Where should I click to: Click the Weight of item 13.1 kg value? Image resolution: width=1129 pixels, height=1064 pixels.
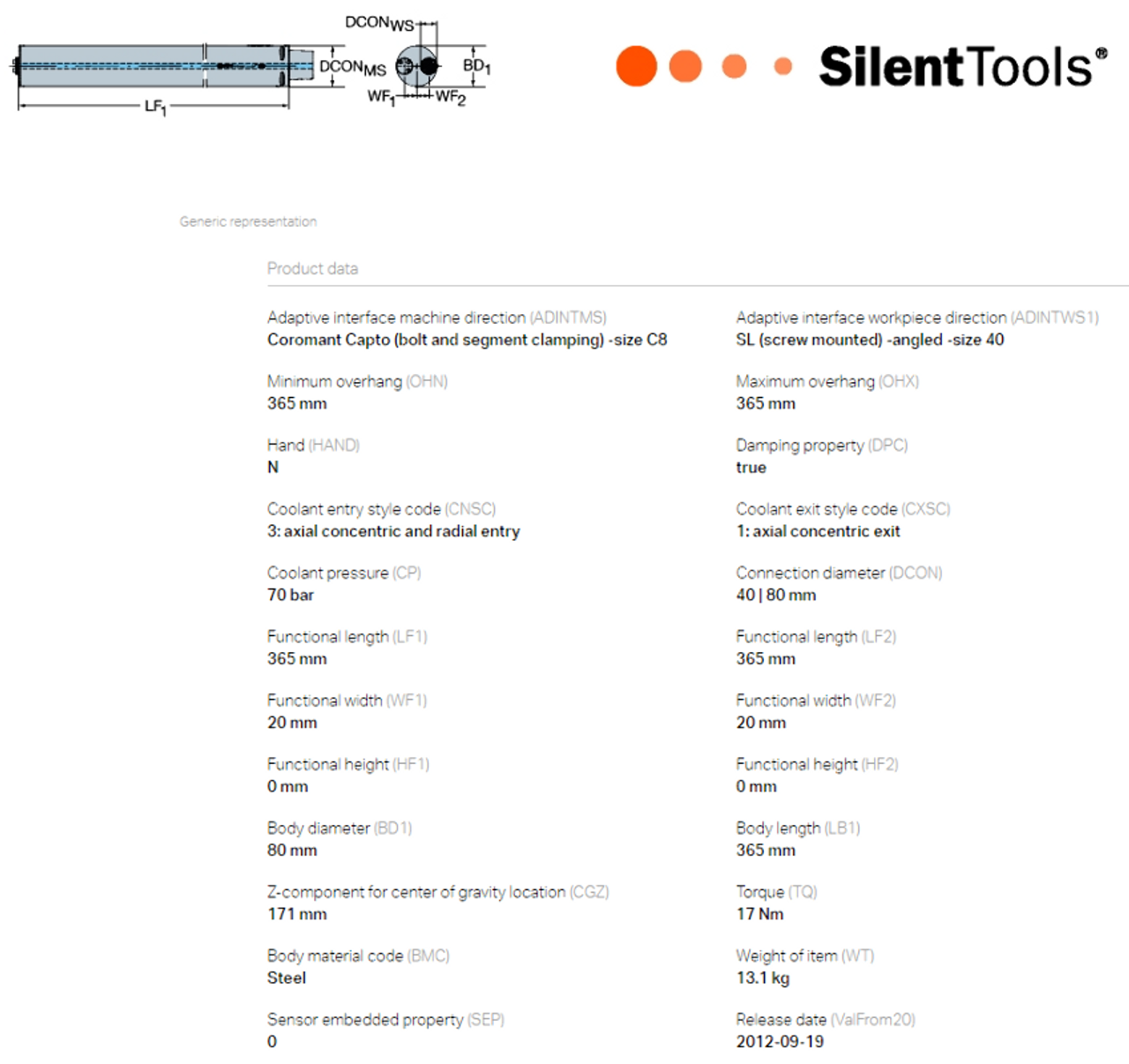tap(762, 978)
